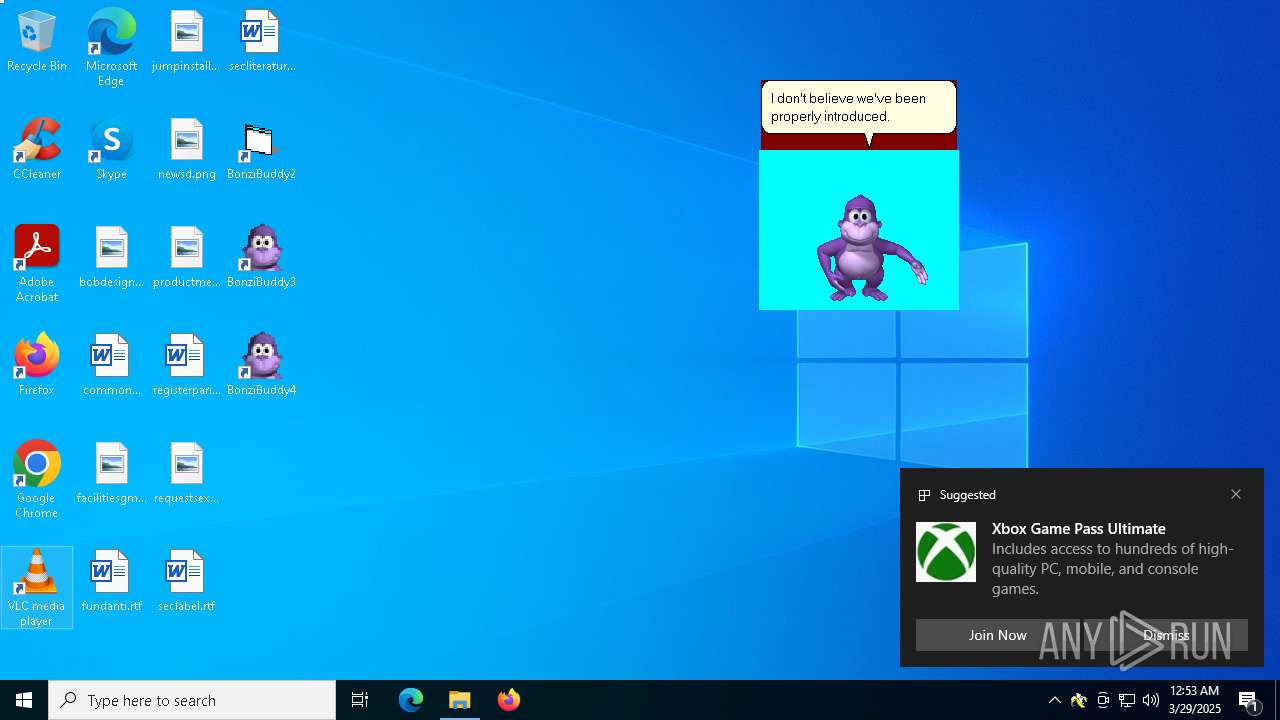Open Google Chrome desktop shortcut

click(x=37, y=480)
